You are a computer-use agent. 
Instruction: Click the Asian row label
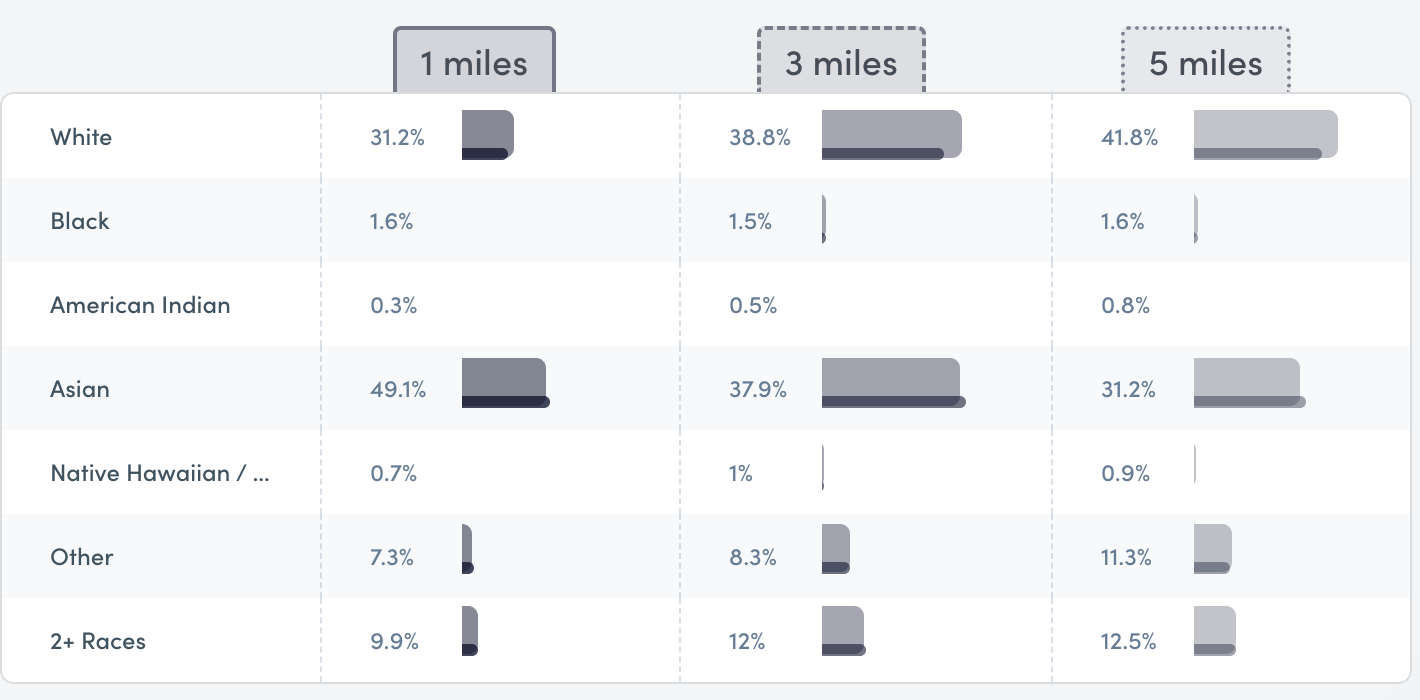[x=80, y=389]
